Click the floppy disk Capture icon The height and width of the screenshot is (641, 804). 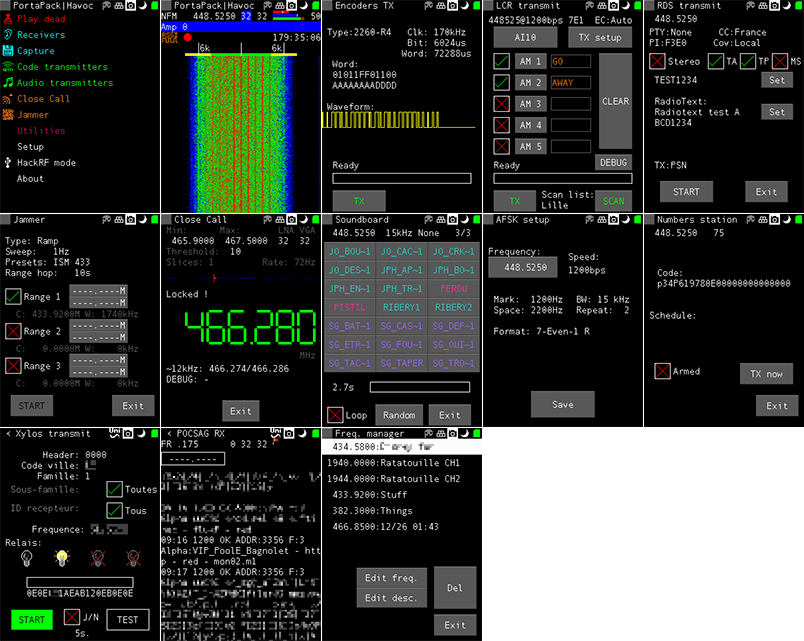point(8,51)
